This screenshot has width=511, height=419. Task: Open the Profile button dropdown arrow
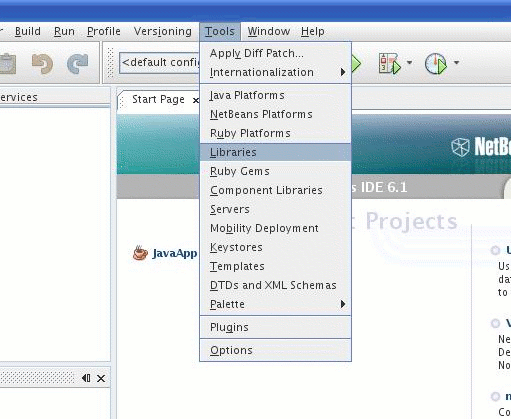click(x=456, y=62)
